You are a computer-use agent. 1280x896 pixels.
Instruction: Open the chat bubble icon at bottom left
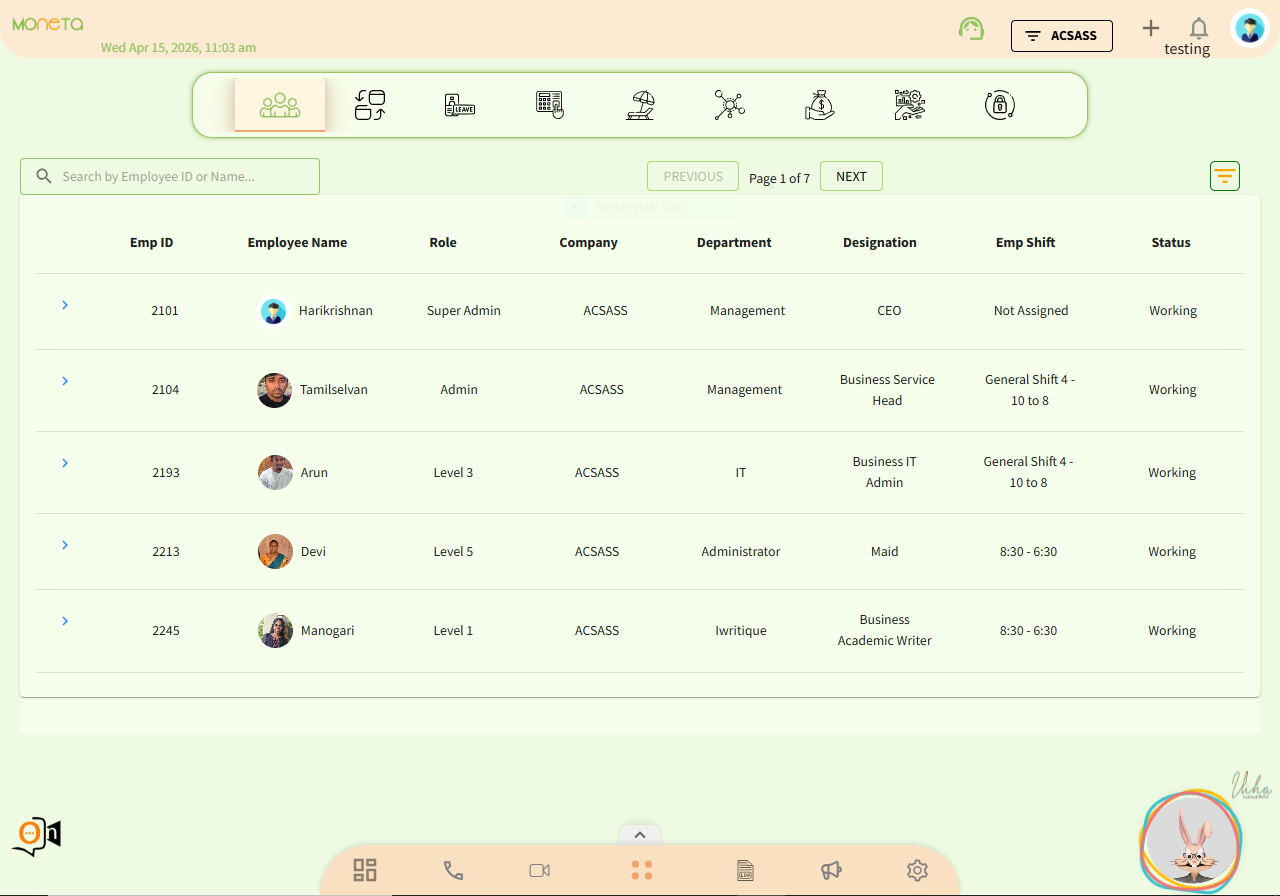point(37,835)
